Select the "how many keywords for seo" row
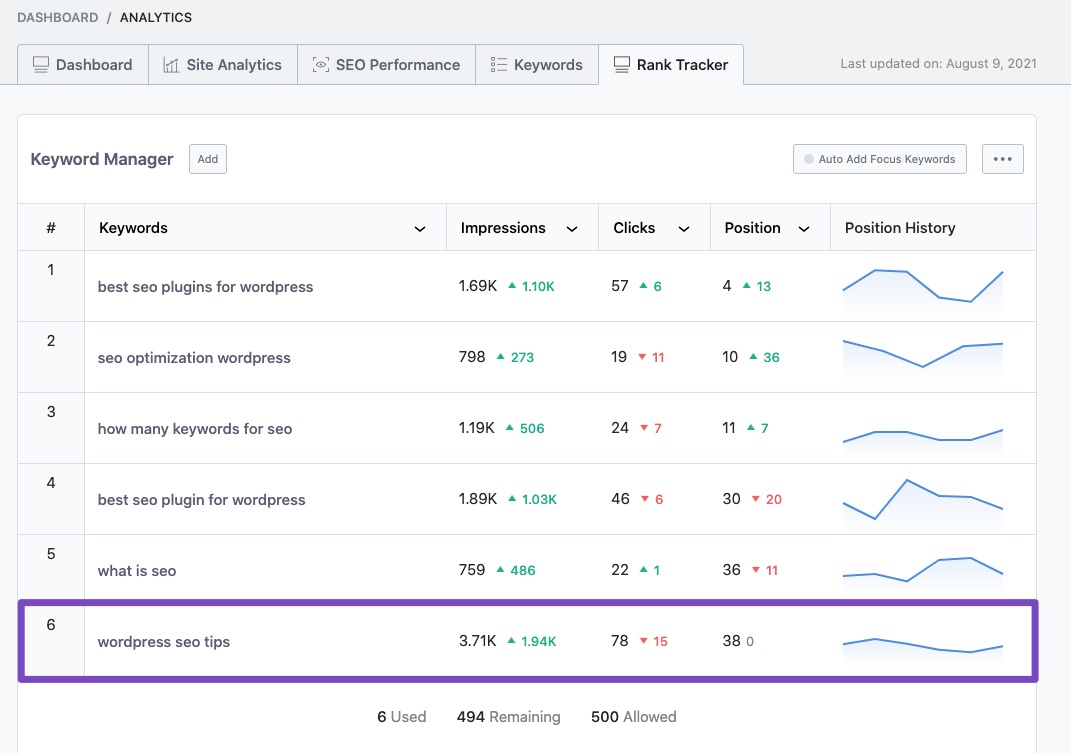The width and height of the screenshot is (1071, 753). click(x=195, y=429)
